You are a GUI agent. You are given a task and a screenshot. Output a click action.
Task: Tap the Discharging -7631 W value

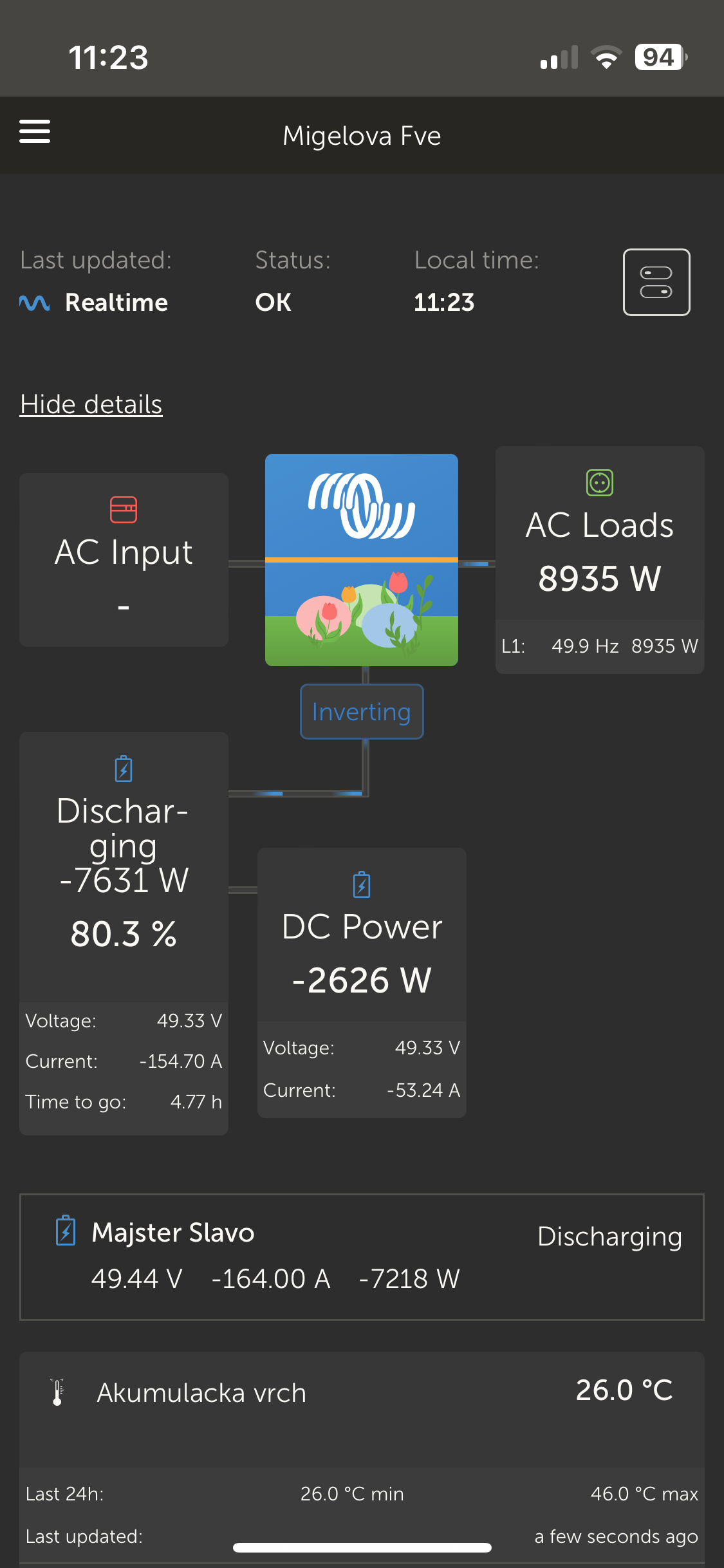point(124,880)
